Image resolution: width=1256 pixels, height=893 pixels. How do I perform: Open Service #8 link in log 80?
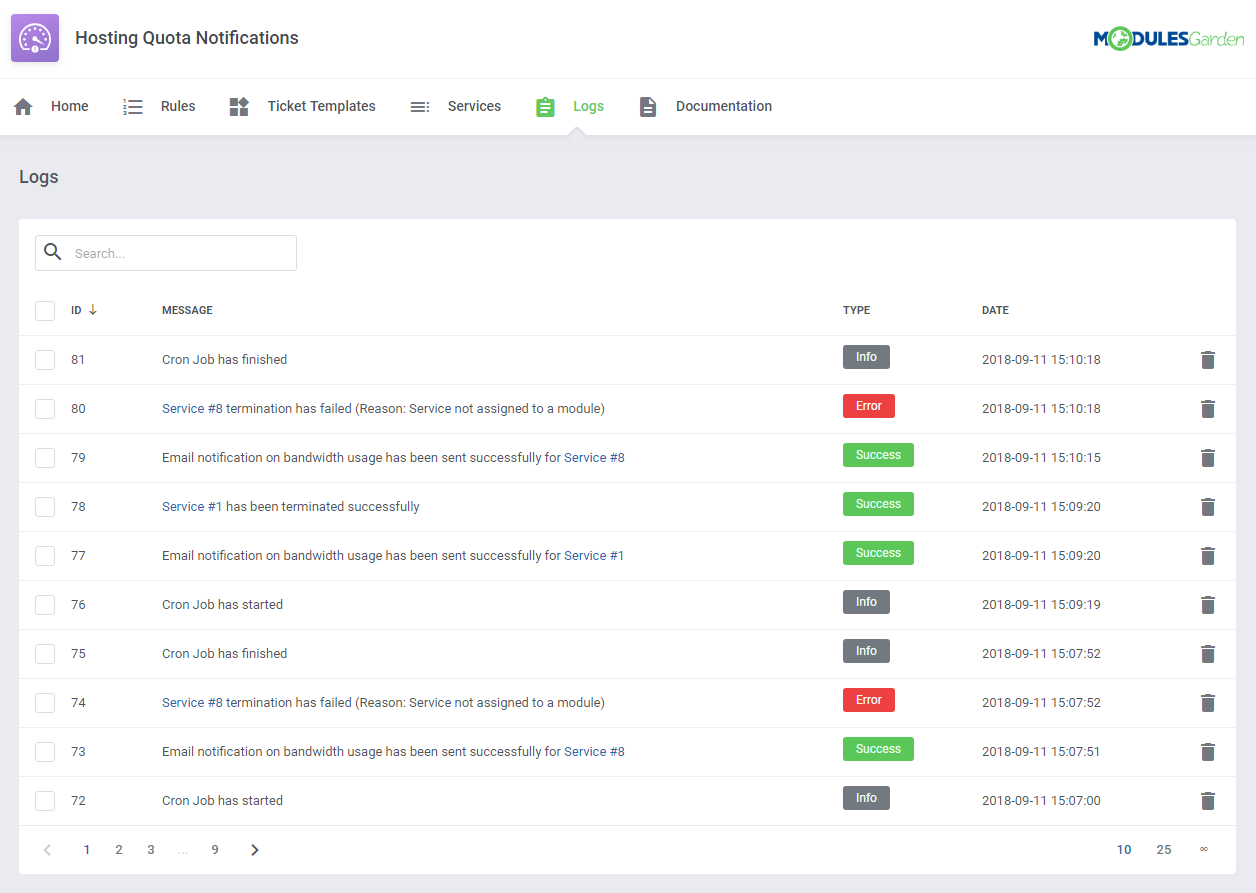pos(192,409)
